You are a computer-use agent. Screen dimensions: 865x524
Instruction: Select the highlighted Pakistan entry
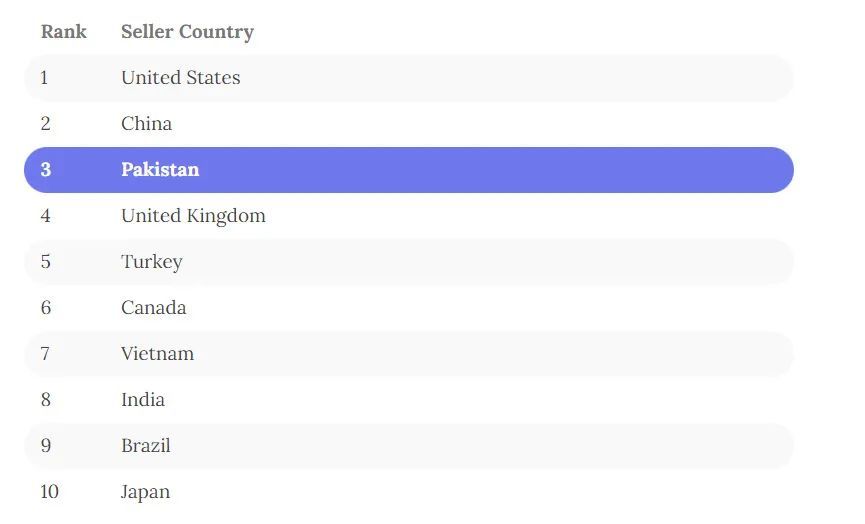[160, 170]
